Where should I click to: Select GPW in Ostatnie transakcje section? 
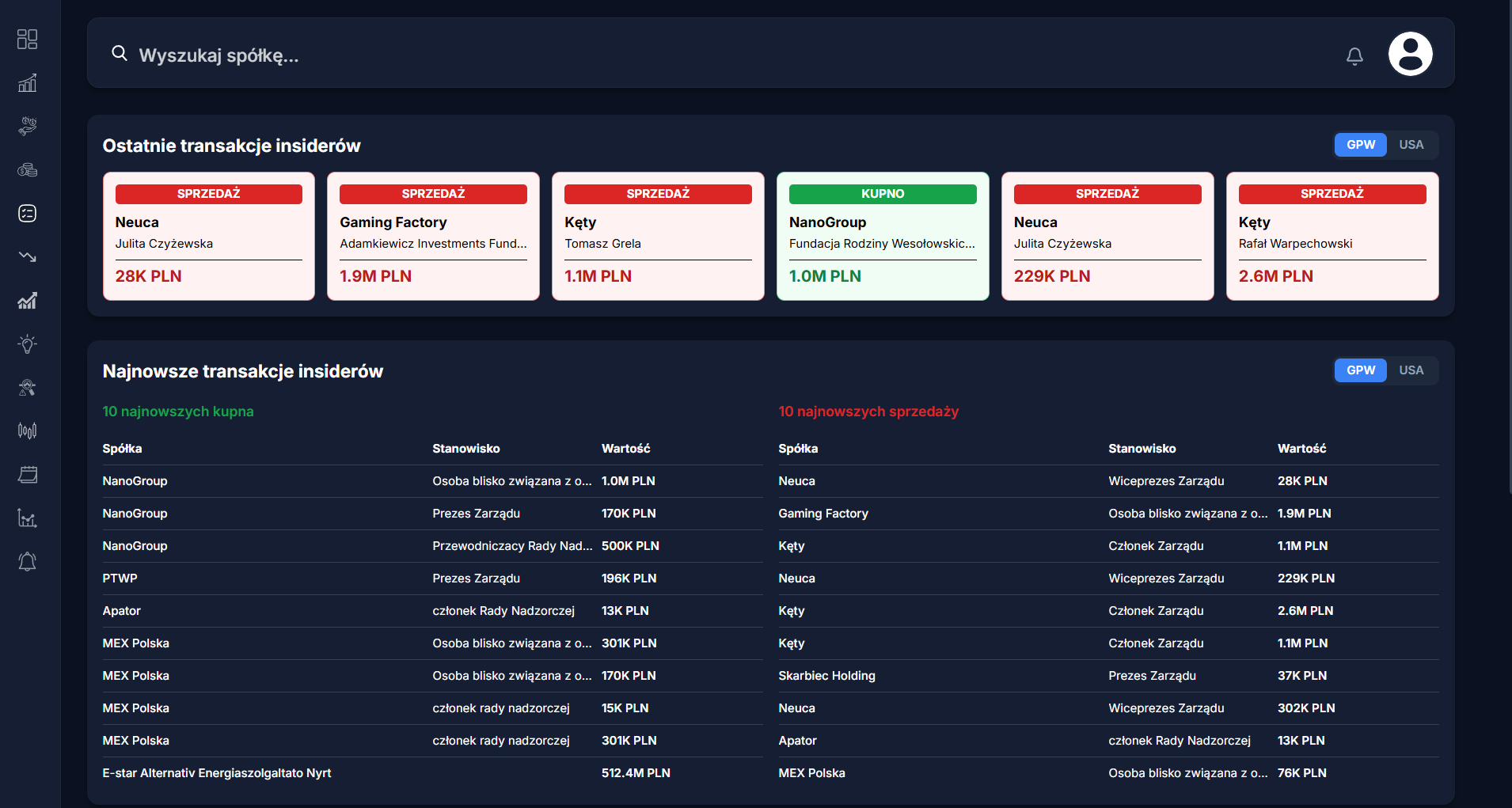[x=1360, y=145]
